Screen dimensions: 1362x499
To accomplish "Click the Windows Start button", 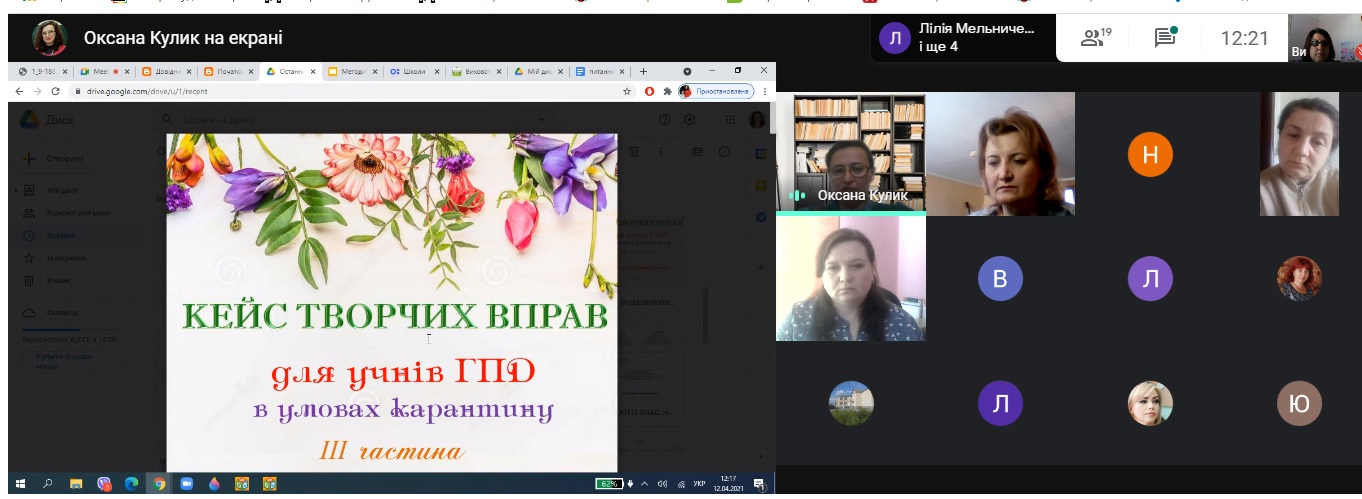I will [20, 484].
